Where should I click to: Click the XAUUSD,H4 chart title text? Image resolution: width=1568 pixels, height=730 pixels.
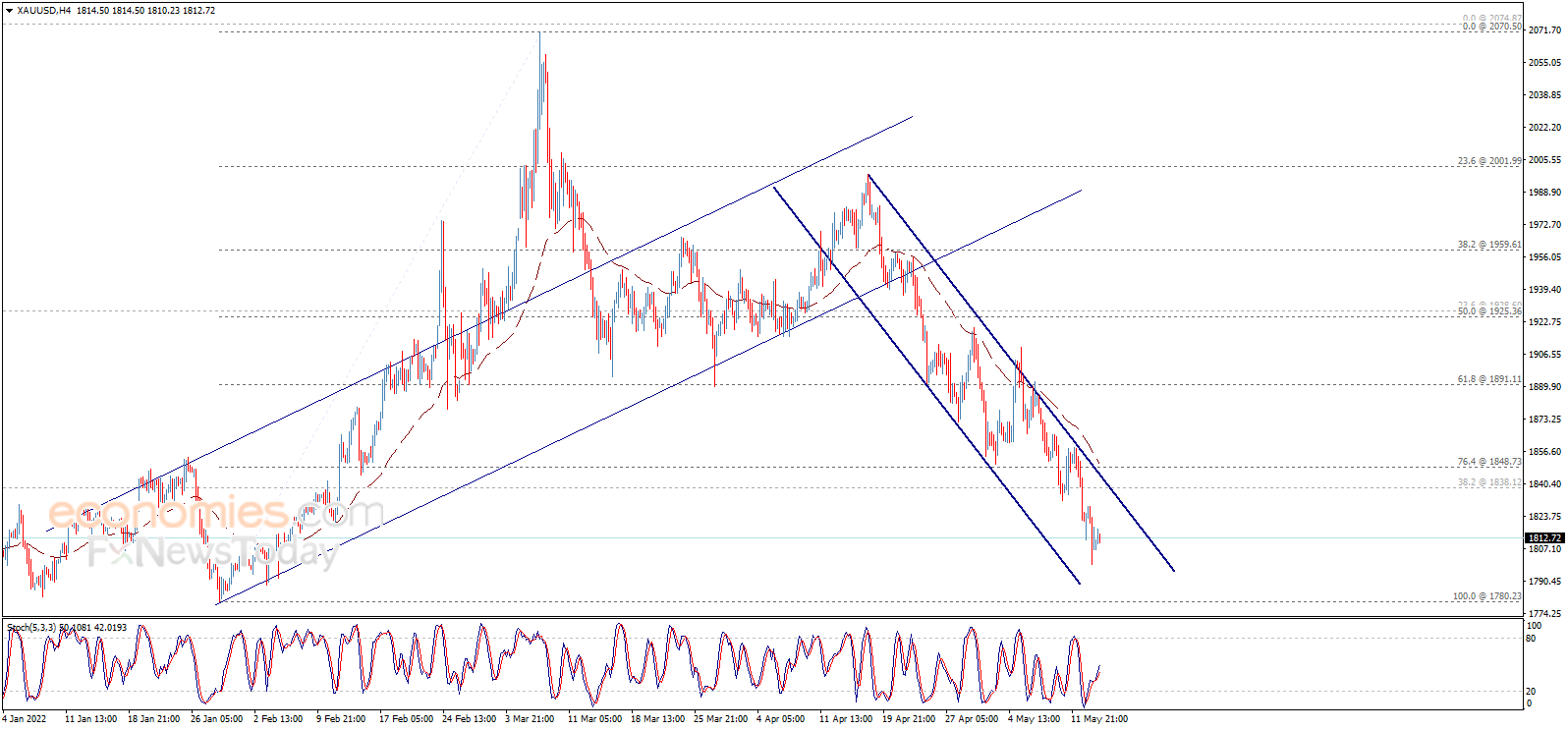44,10
